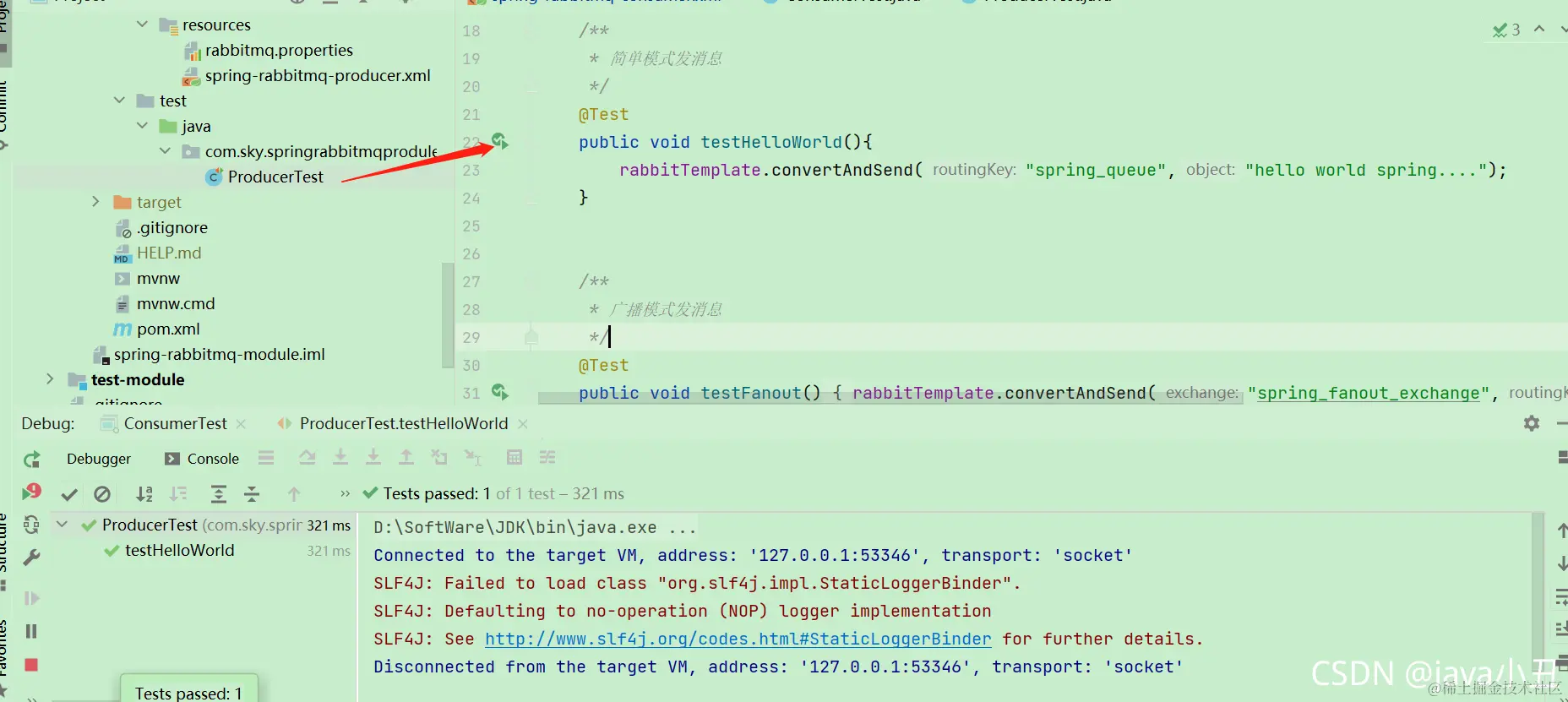Select rabbitmq.properties file
1568x702 pixels.
279,51
